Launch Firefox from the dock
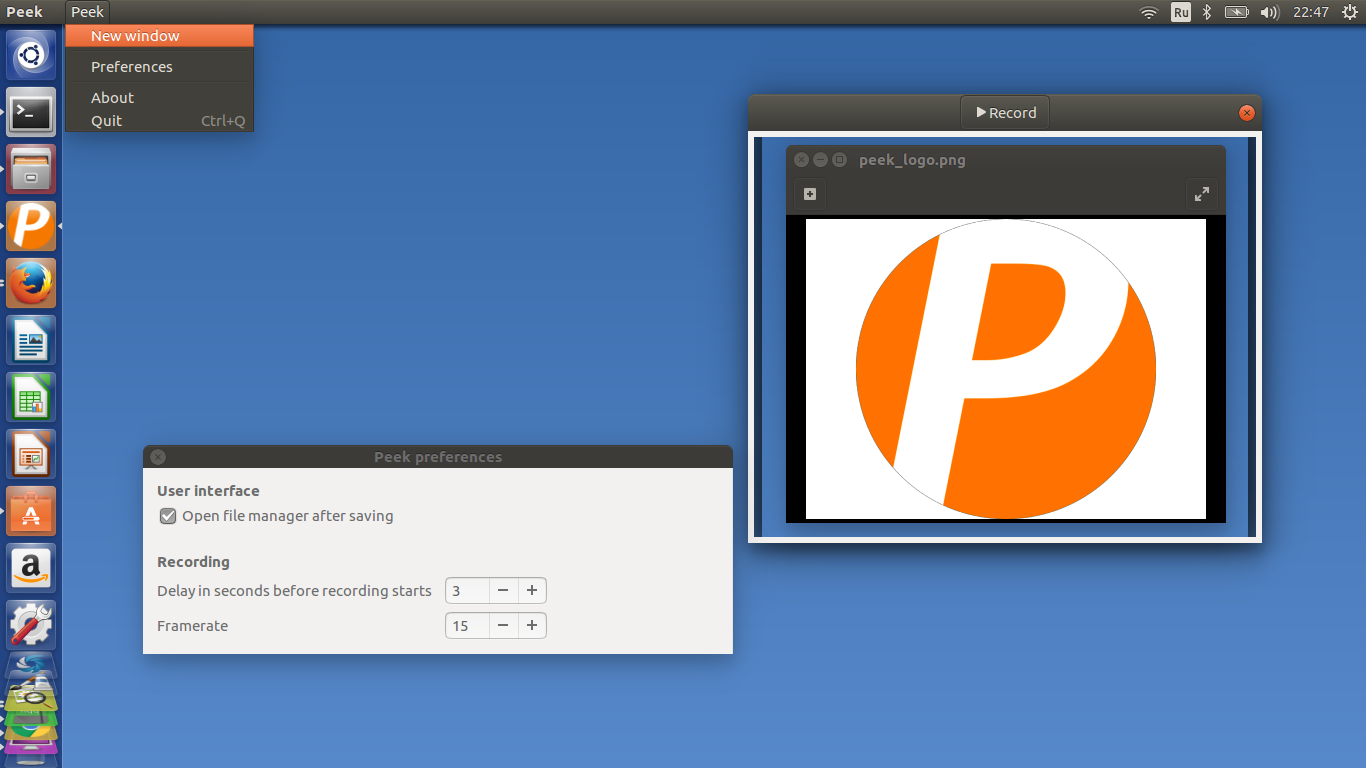Screen dimensions: 1366x768 tap(31, 283)
